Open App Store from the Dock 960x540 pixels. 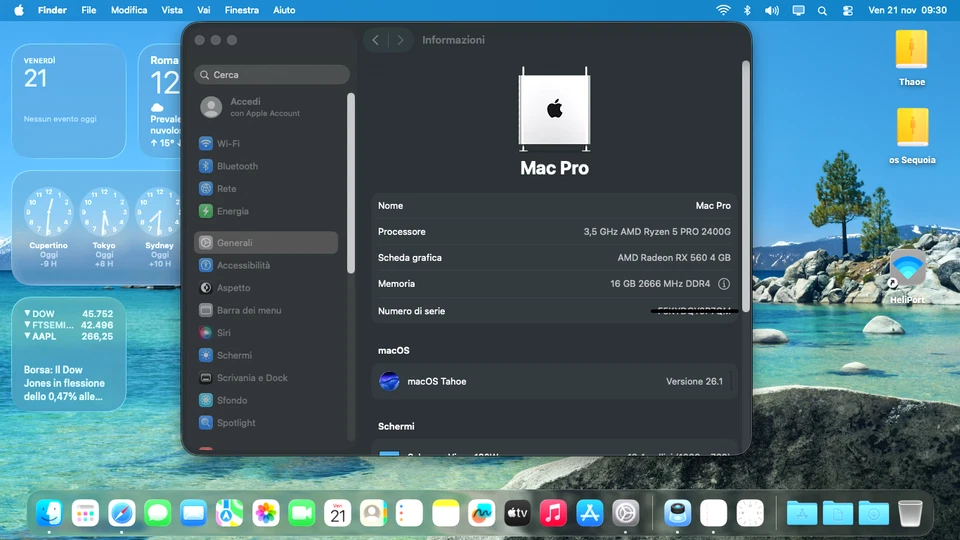[590, 513]
